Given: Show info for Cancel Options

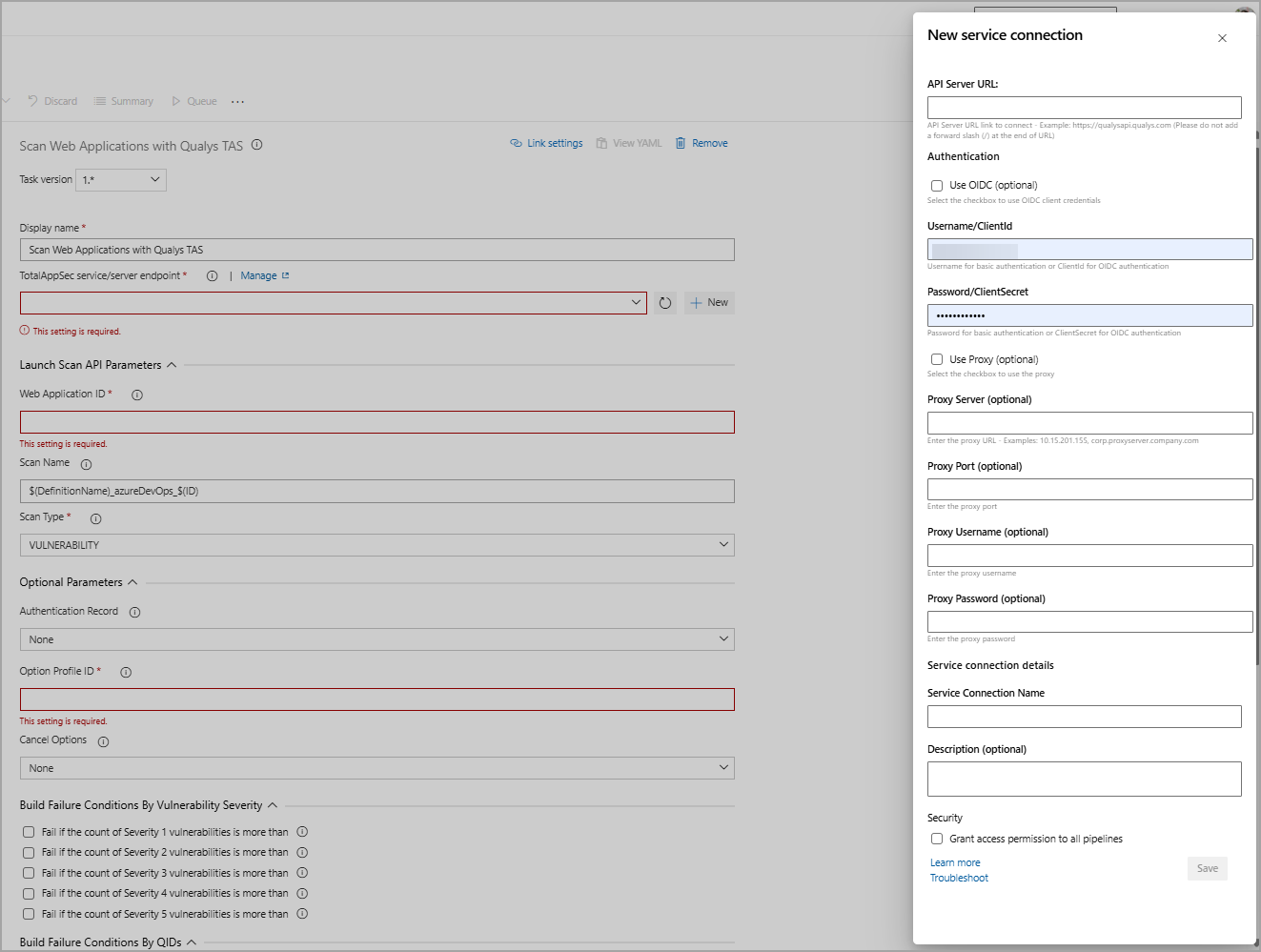Looking at the screenshot, I should pyautogui.click(x=103, y=741).
